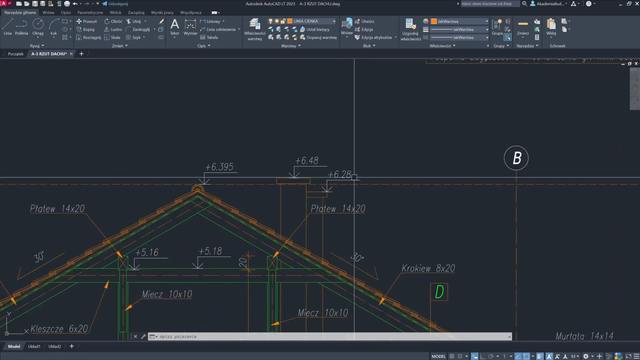Click the Utnij (Trim) tool

(x=133, y=21)
